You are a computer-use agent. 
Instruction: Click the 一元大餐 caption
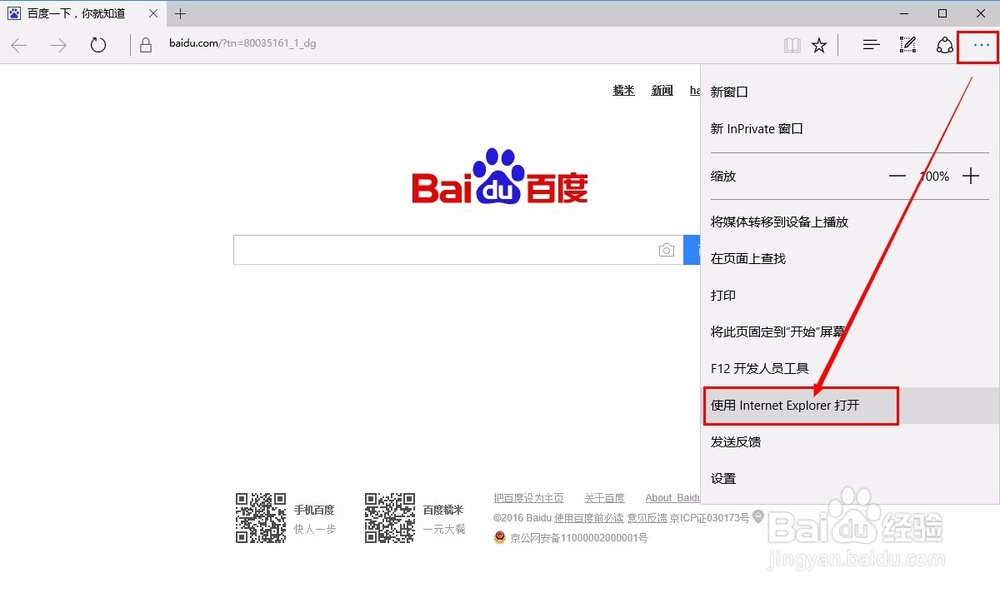[444, 529]
